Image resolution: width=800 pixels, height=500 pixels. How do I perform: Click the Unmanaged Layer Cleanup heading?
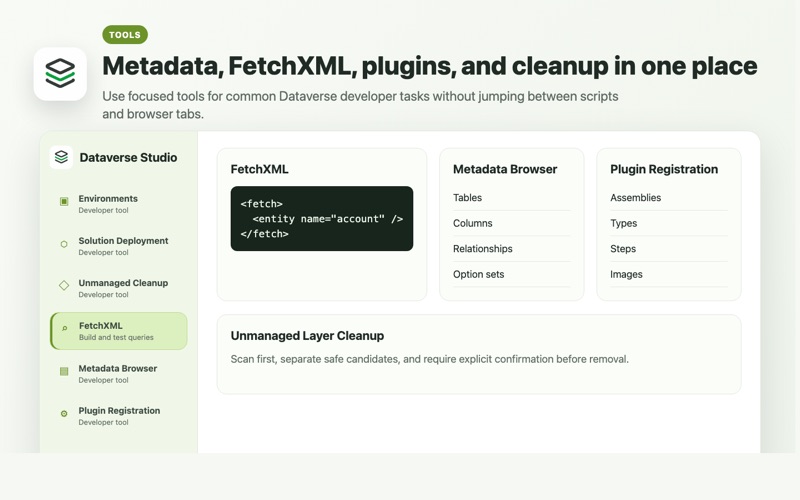(307, 336)
